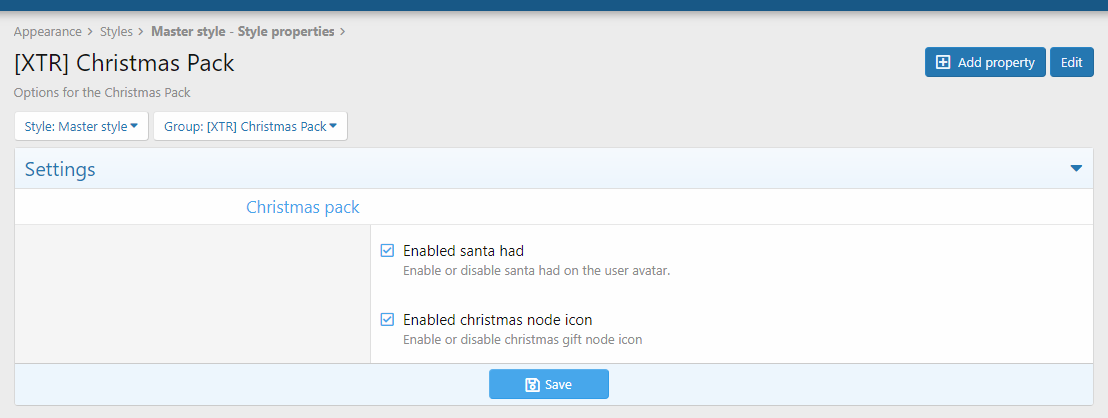Click the [XTR] Christmas Pack page title

coord(124,63)
